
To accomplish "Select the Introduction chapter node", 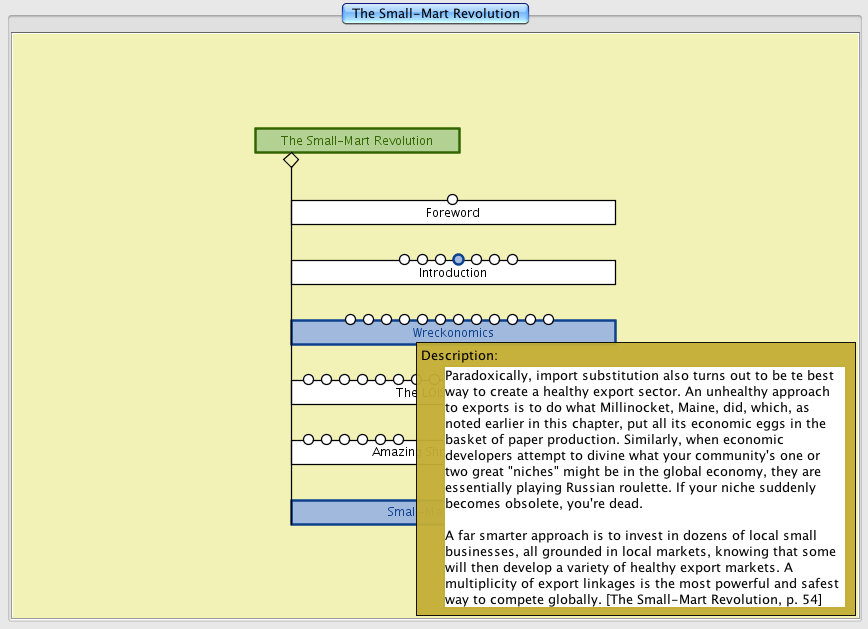I will click(x=453, y=273).
